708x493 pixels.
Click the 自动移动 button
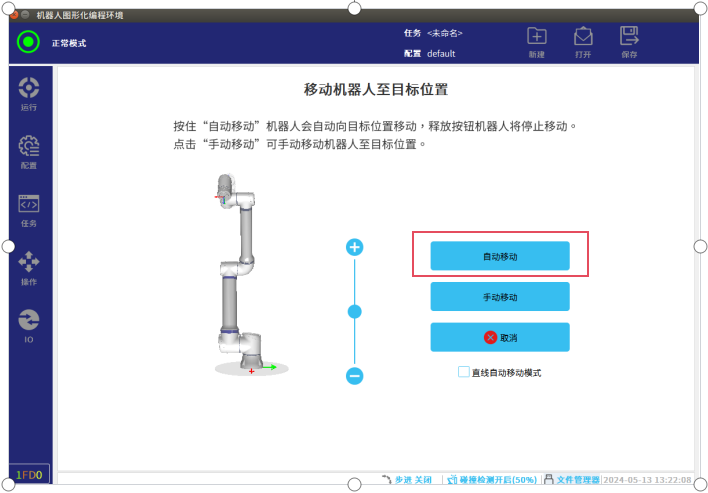500,256
